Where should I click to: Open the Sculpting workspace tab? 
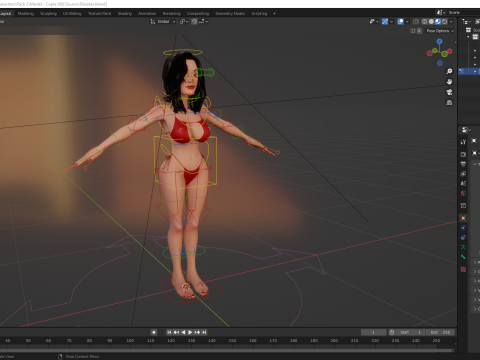48,13
